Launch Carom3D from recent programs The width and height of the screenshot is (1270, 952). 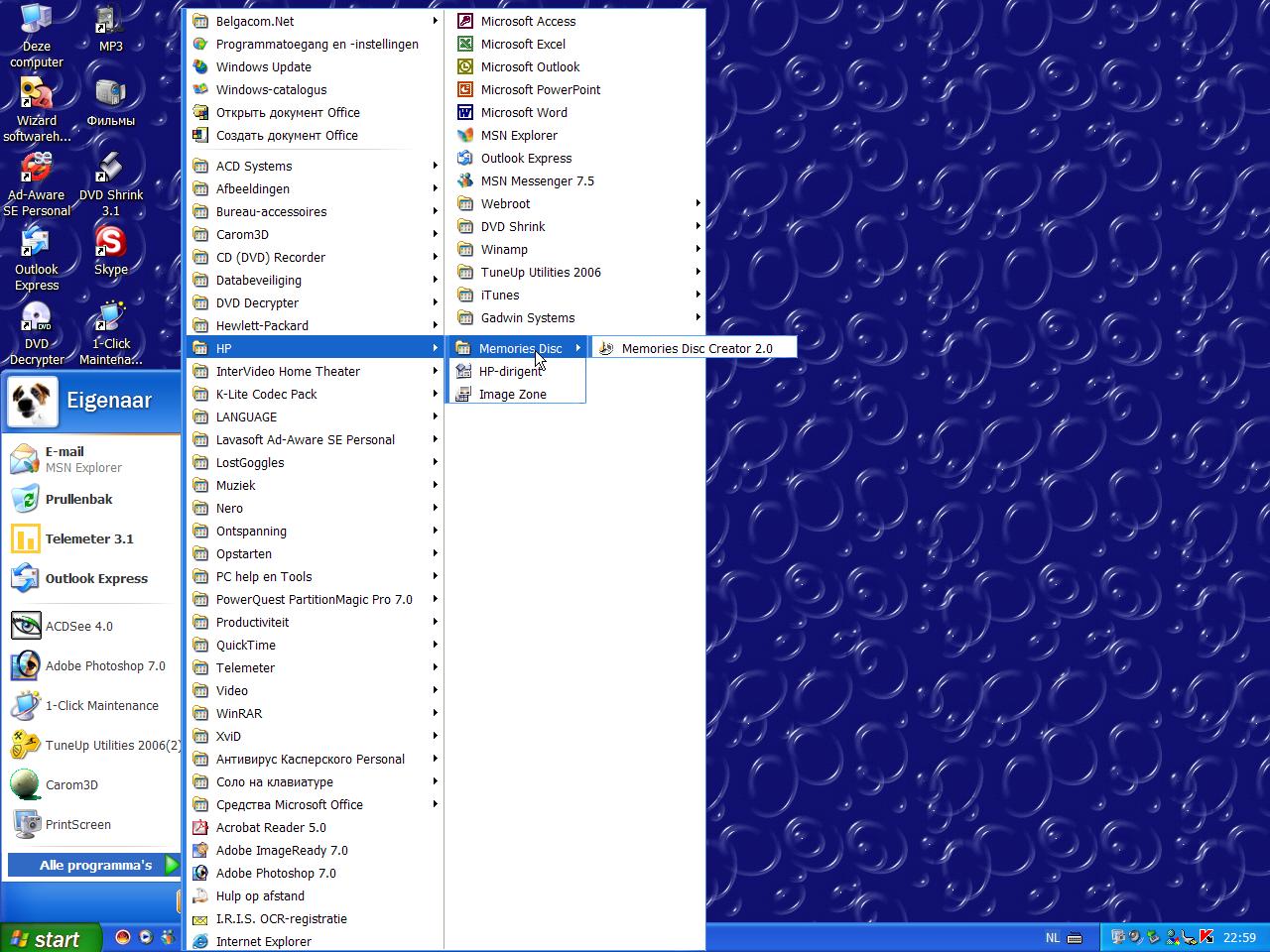pos(93,784)
